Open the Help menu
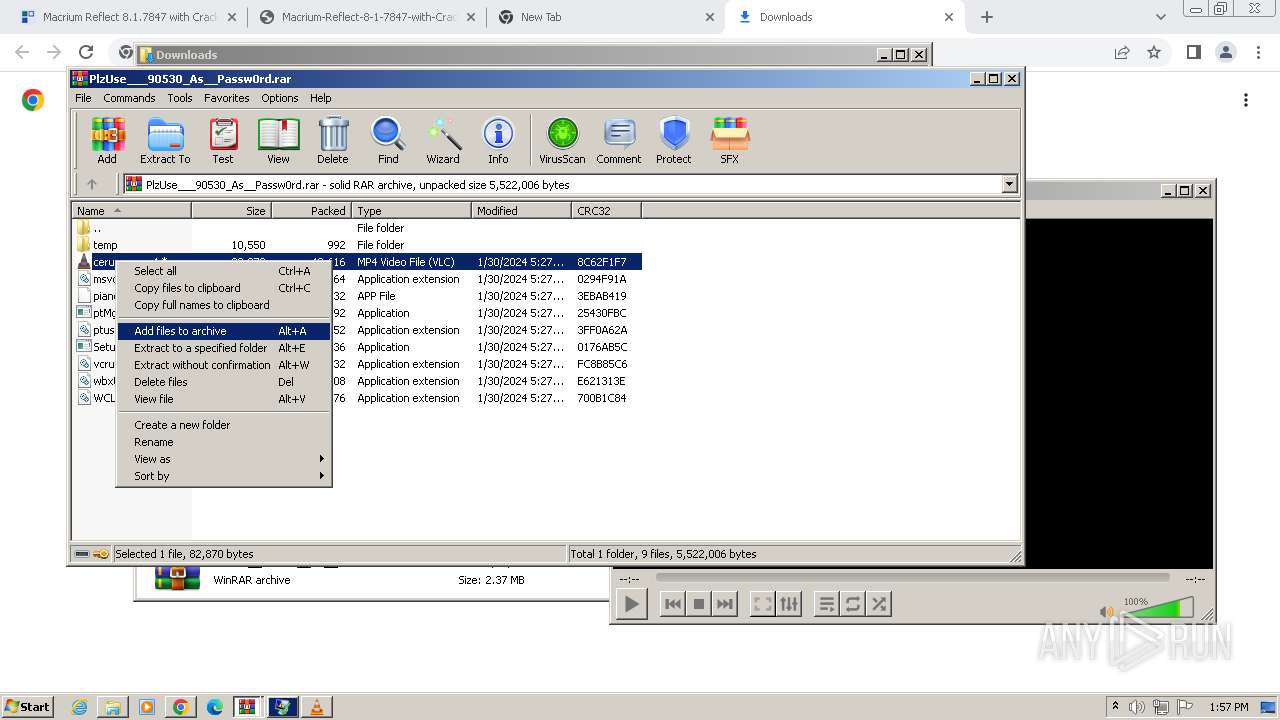 click(x=320, y=98)
